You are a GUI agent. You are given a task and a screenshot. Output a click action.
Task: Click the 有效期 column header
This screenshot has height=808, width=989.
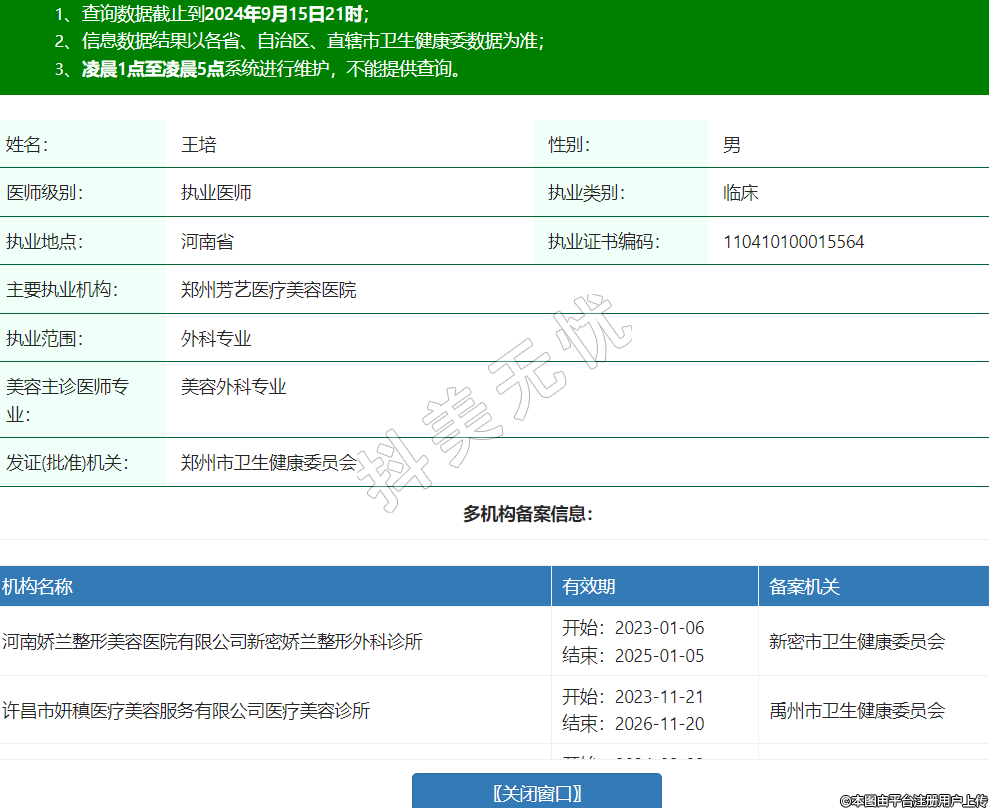[589, 587]
